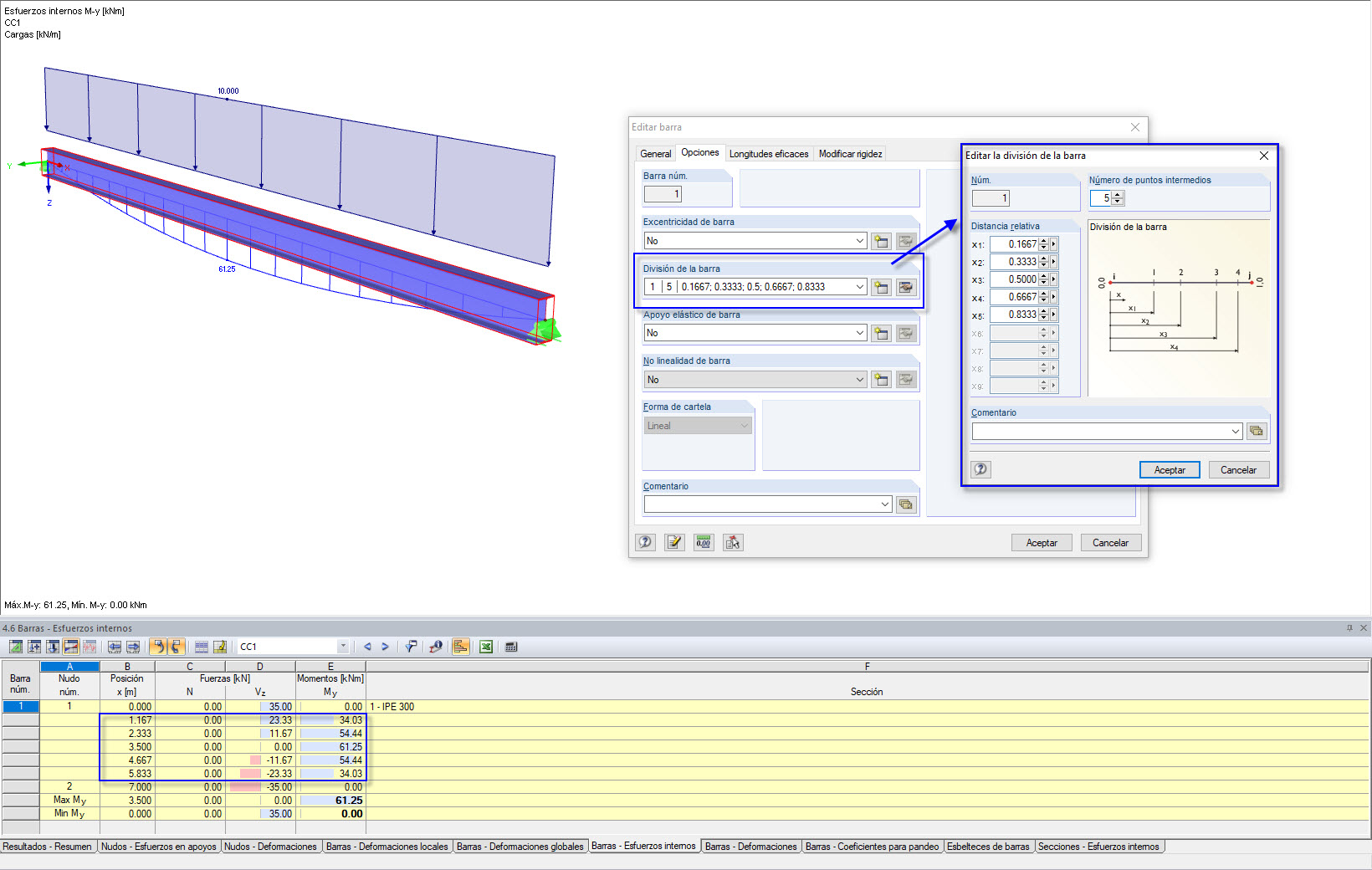Select position cell '1.167' in table
1372x870 pixels.
point(127,720)
